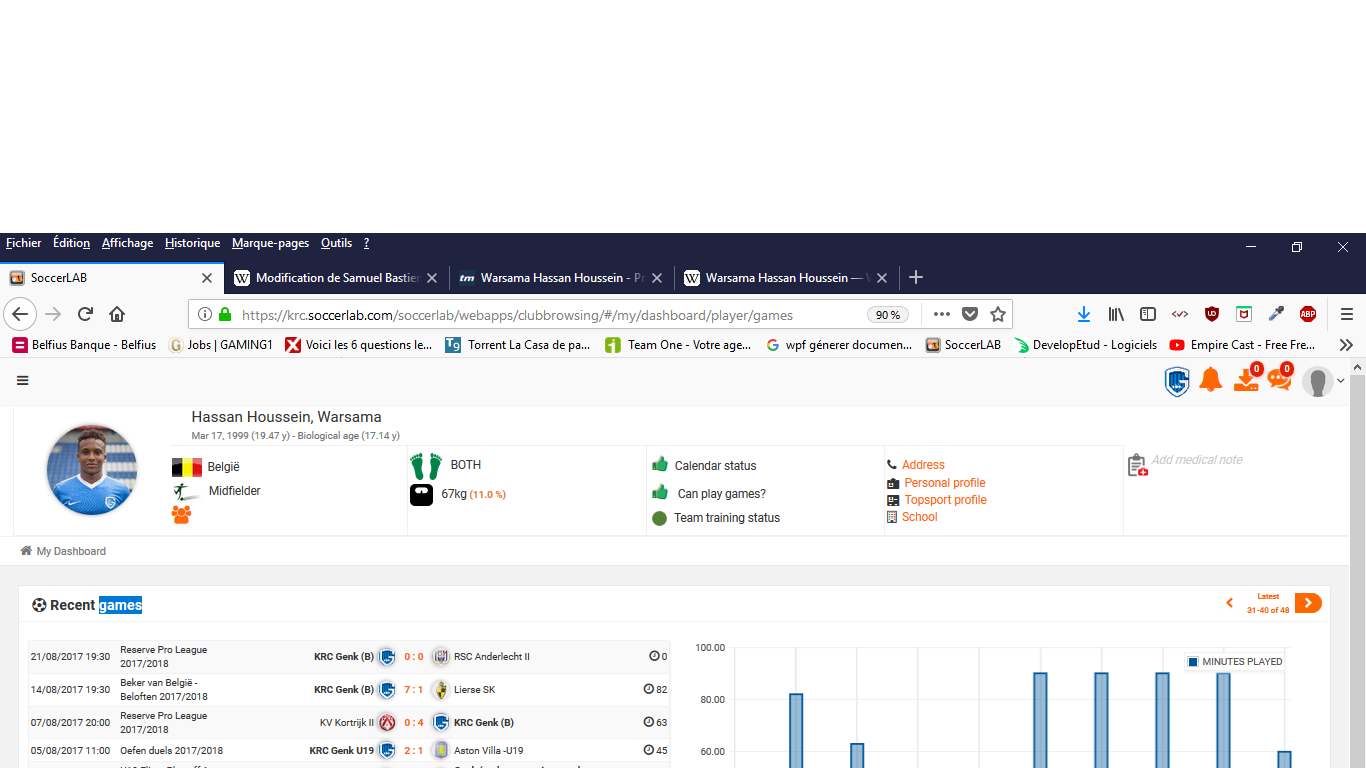Open the orange notifications bell

point(1210,380)
